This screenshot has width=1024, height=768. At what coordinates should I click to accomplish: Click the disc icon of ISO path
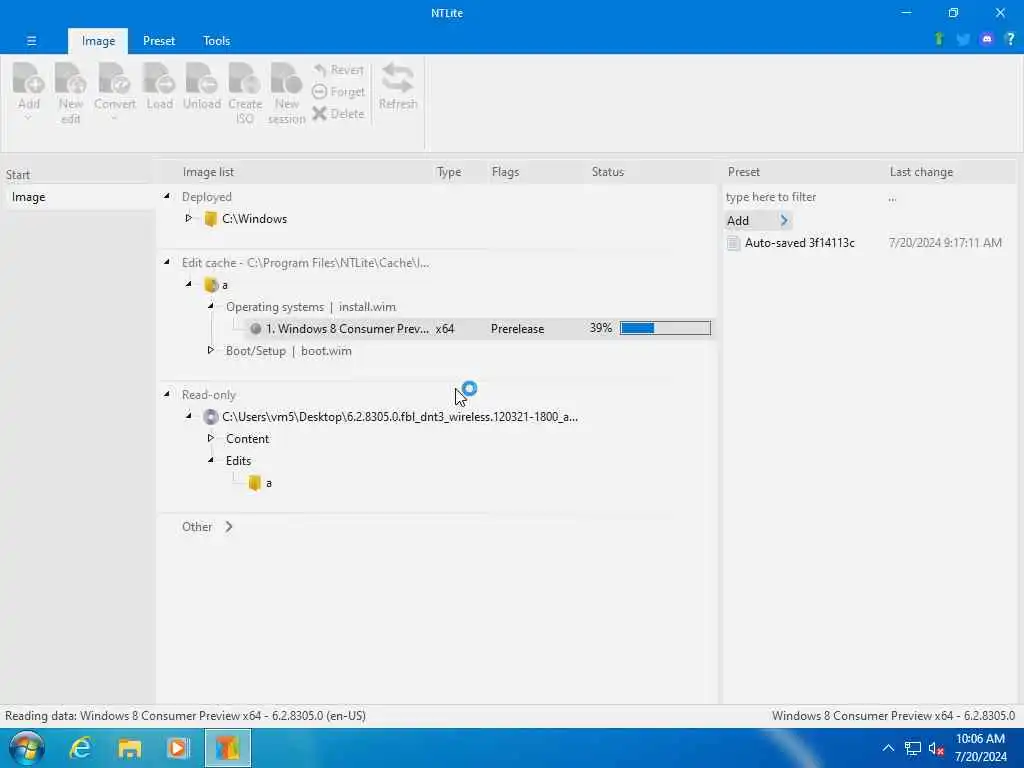(210, 417)
